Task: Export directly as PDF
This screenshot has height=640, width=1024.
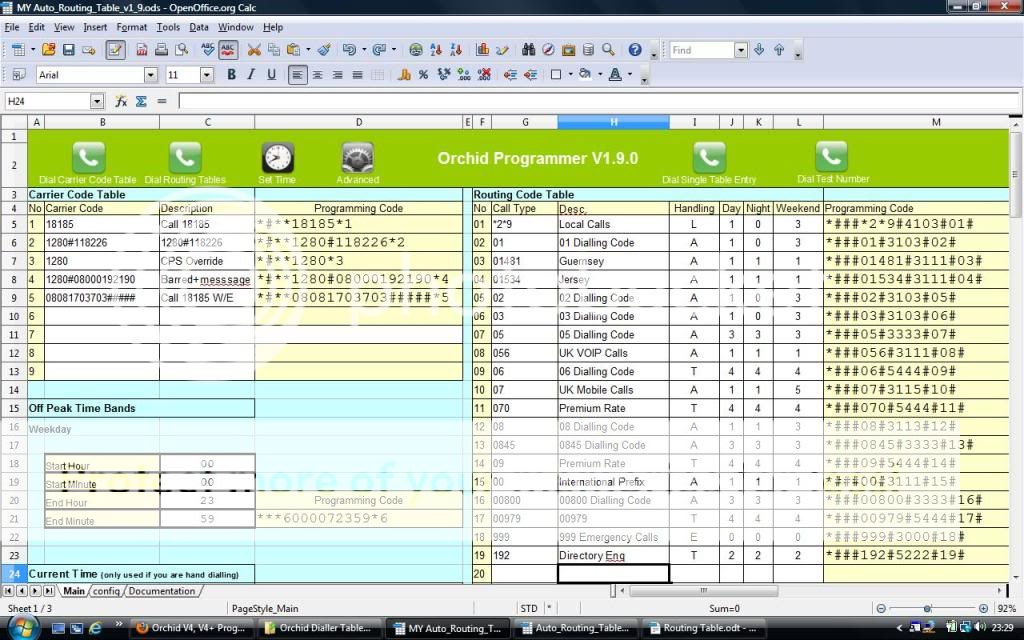Action: [x=141, y=50]
